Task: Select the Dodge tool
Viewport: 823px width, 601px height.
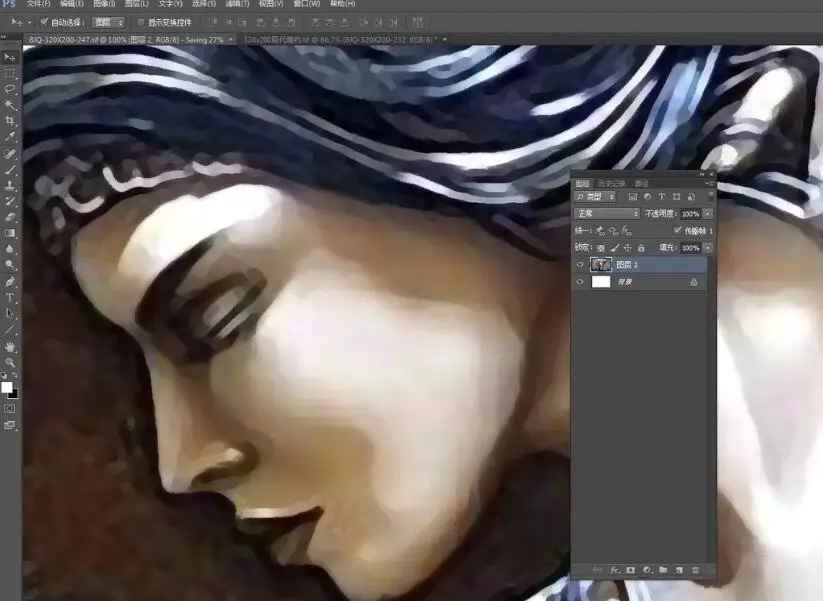Action: 10,265
